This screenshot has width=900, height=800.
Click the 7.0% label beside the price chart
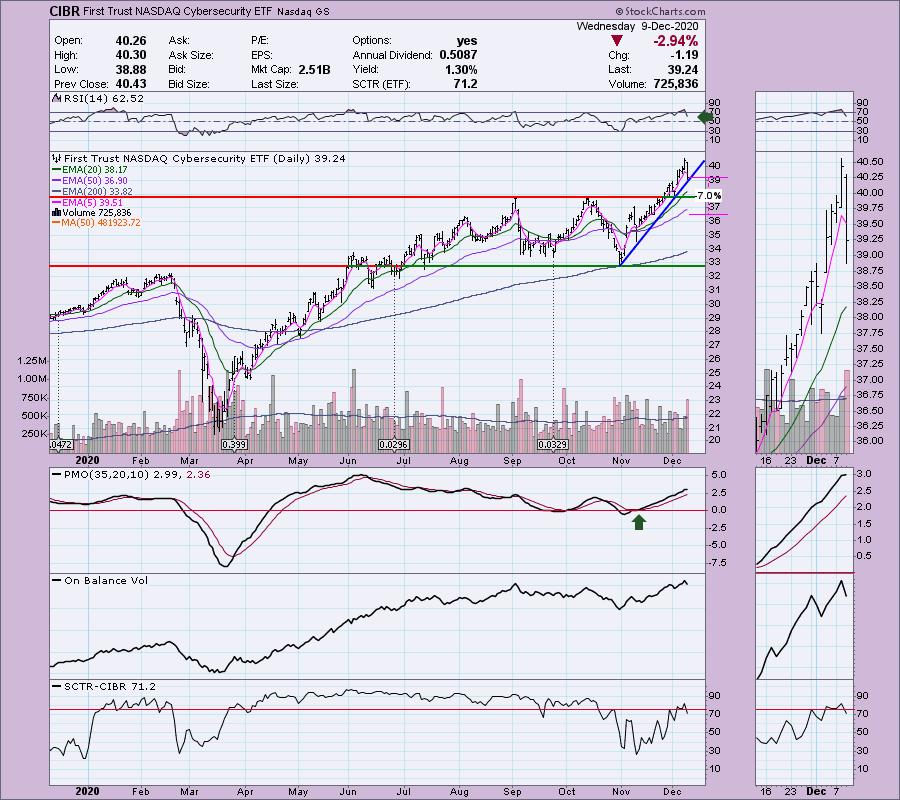pyautogui.click(x=709, y=196)
